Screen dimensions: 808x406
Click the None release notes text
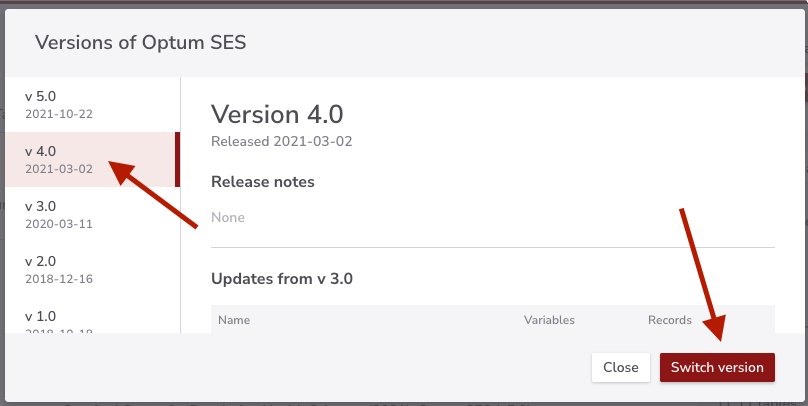pos(228,217)
